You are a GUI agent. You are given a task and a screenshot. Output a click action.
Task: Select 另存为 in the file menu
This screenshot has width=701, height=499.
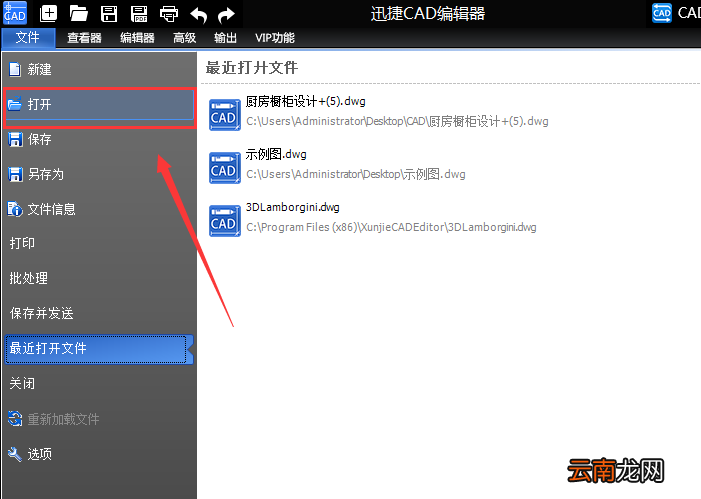point(99,174)
